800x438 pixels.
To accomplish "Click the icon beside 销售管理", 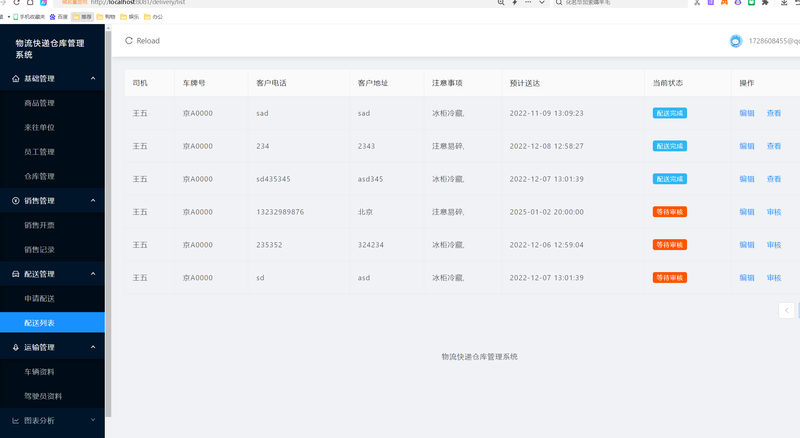I will tap(16, 201).
